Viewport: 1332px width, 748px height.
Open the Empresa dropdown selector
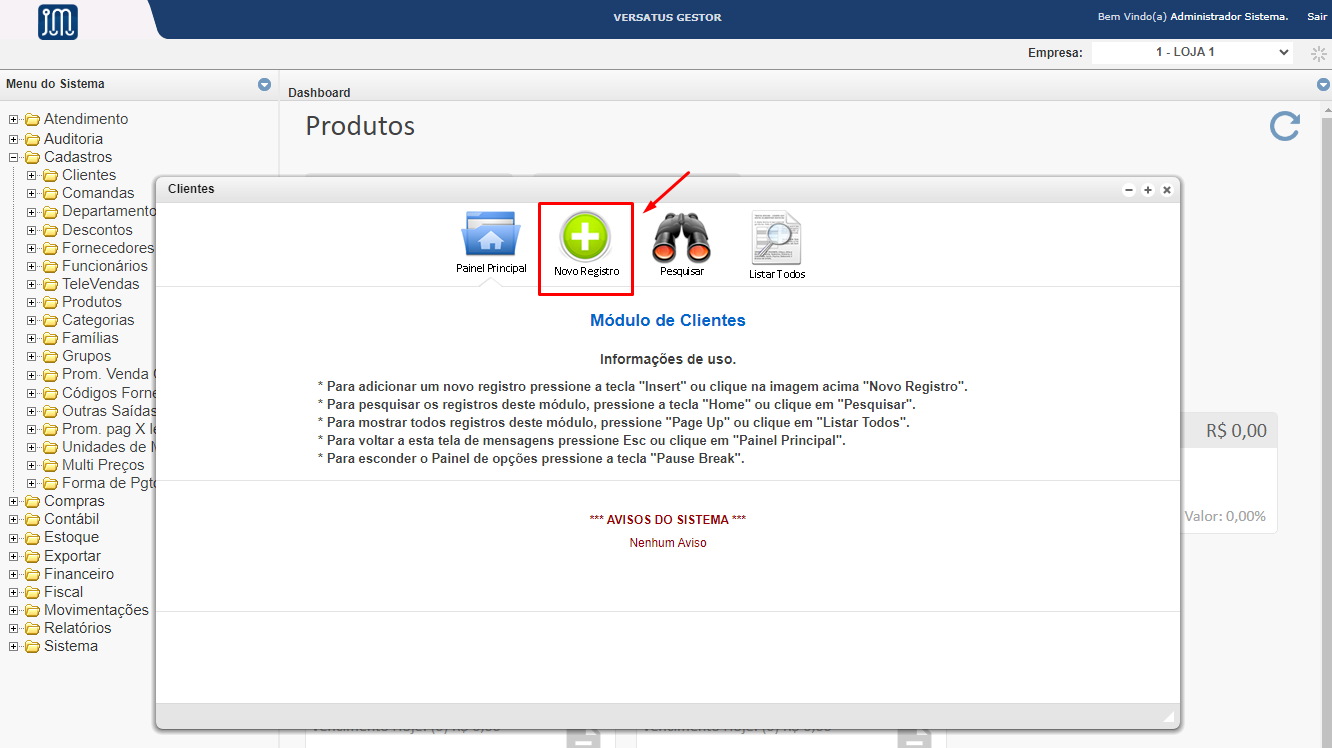click(x=1192, y=52)
